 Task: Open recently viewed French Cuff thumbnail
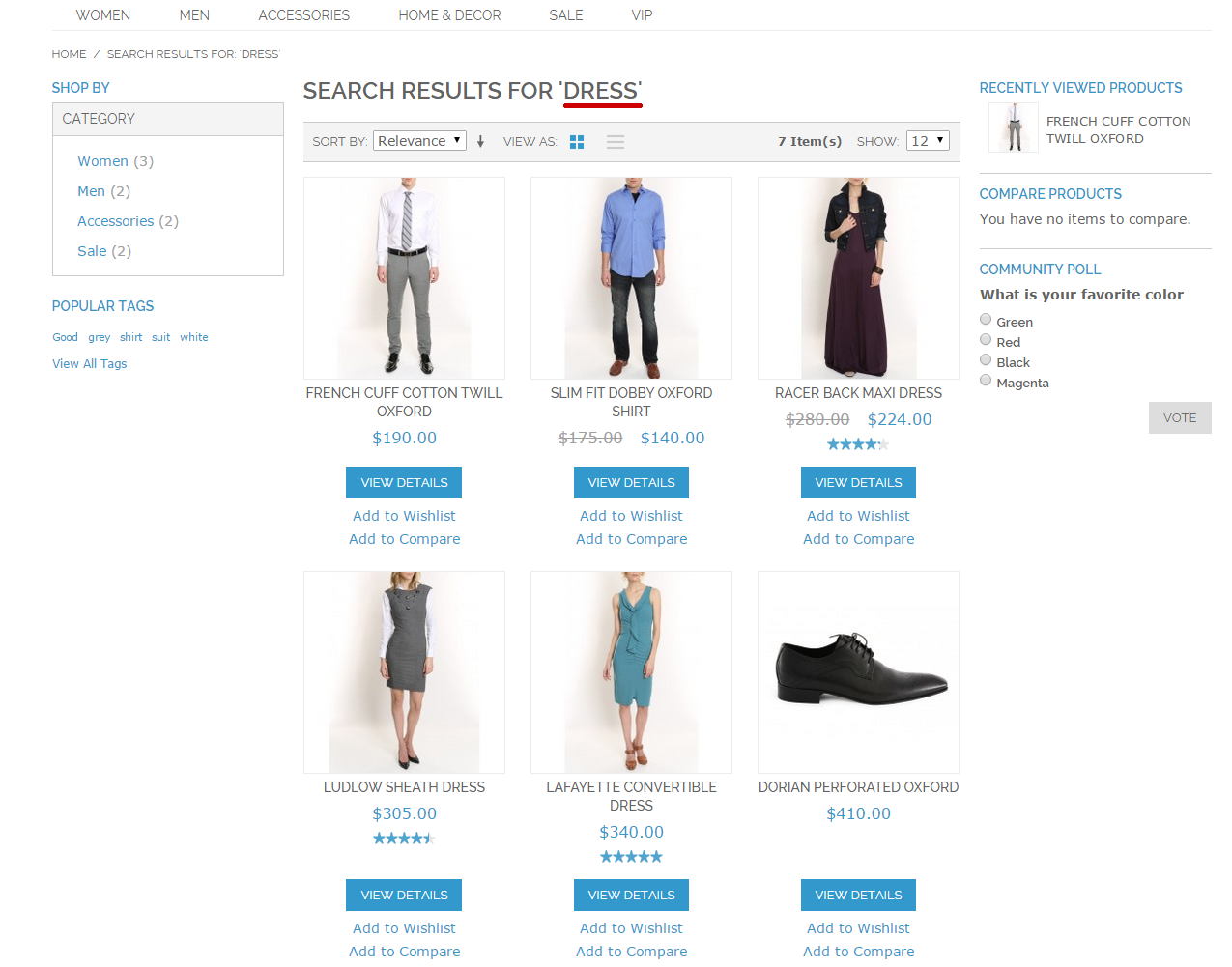click(x=1014, y=128)
